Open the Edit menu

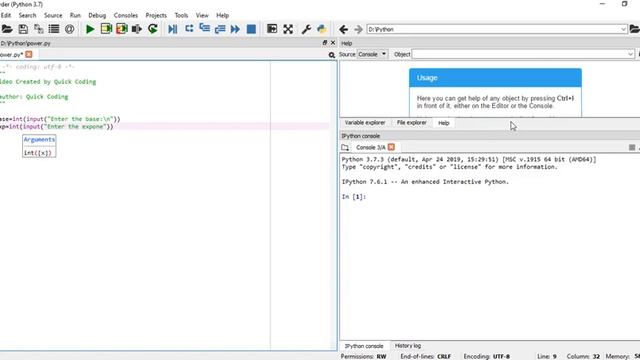click(6, 15)
